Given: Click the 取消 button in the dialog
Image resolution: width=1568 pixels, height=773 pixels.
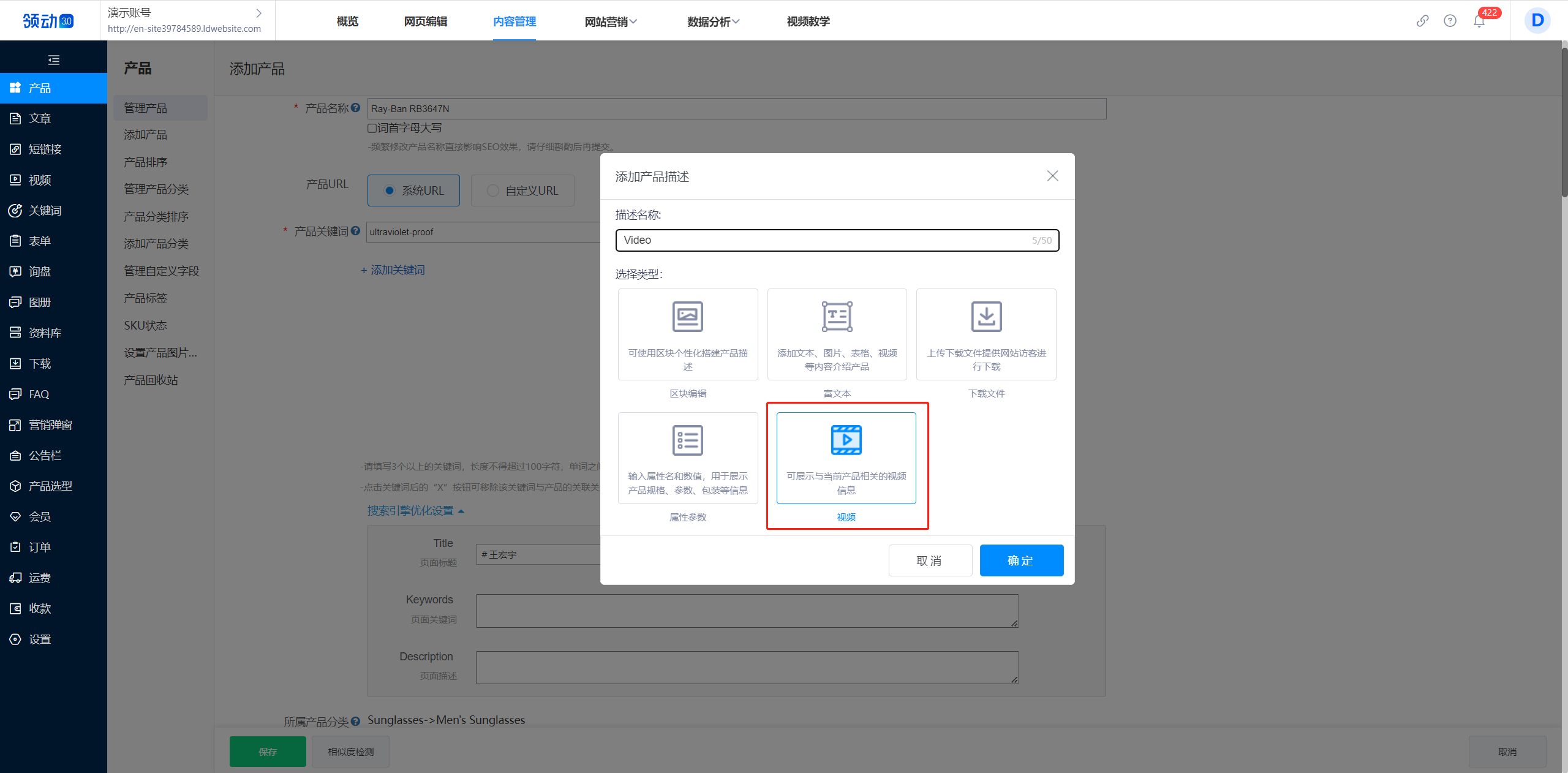Looking at the screenshot, I should (x=930, y=560).
